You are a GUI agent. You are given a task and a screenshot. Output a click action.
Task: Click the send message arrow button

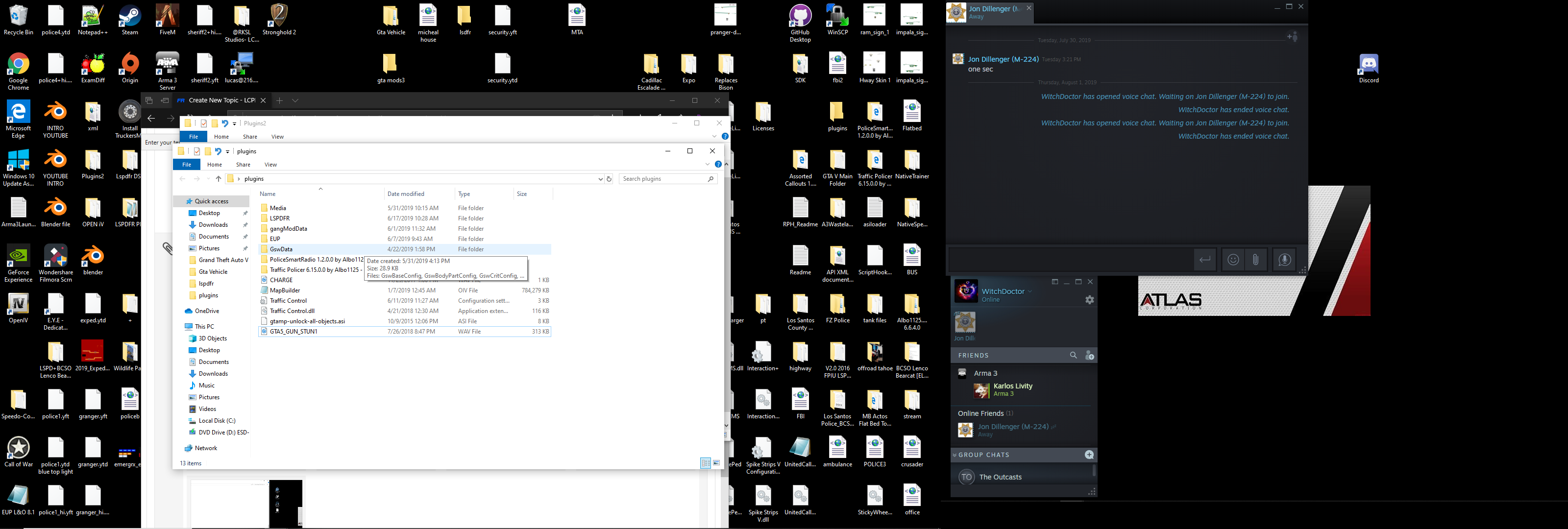tap(1204, 260)
